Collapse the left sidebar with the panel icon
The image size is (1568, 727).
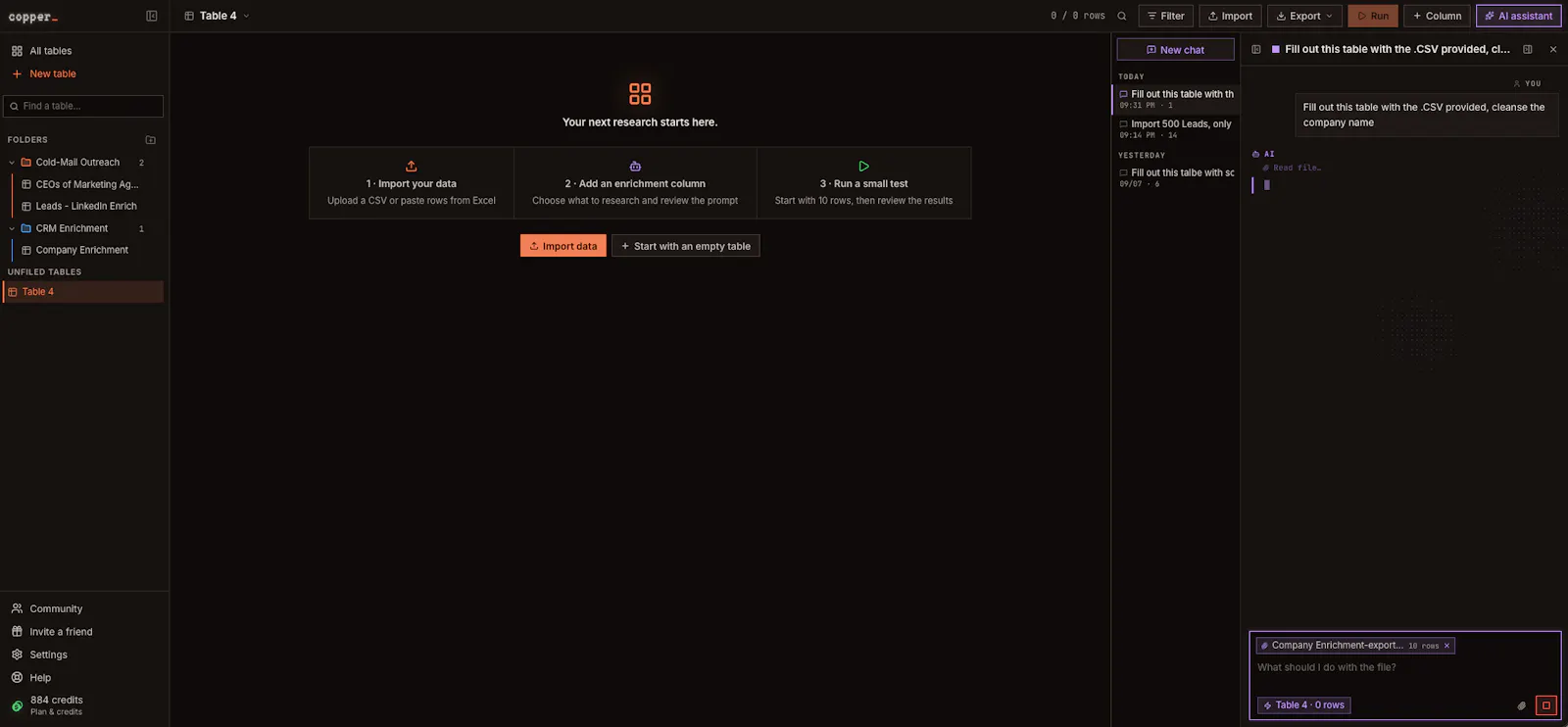(x=152, y=16)
